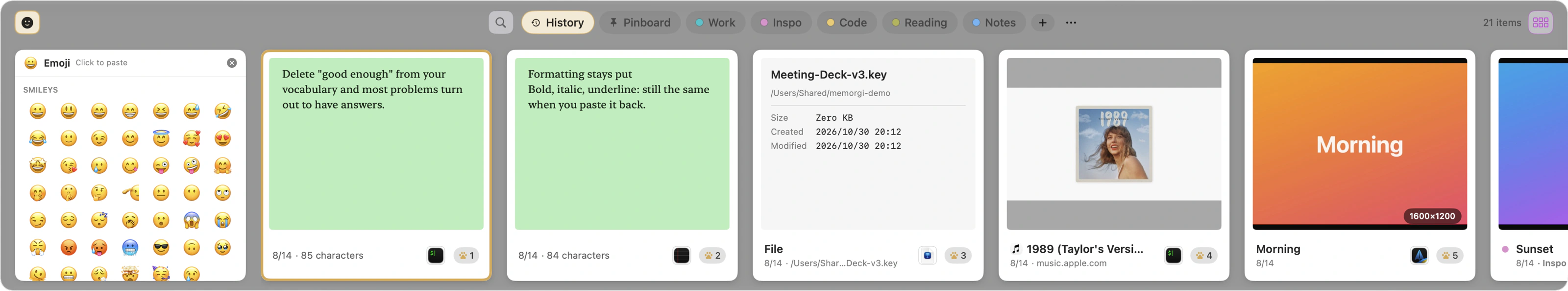Paste the face with steam from nose emoji
The image size is (1568, 291).
(38, 247)
